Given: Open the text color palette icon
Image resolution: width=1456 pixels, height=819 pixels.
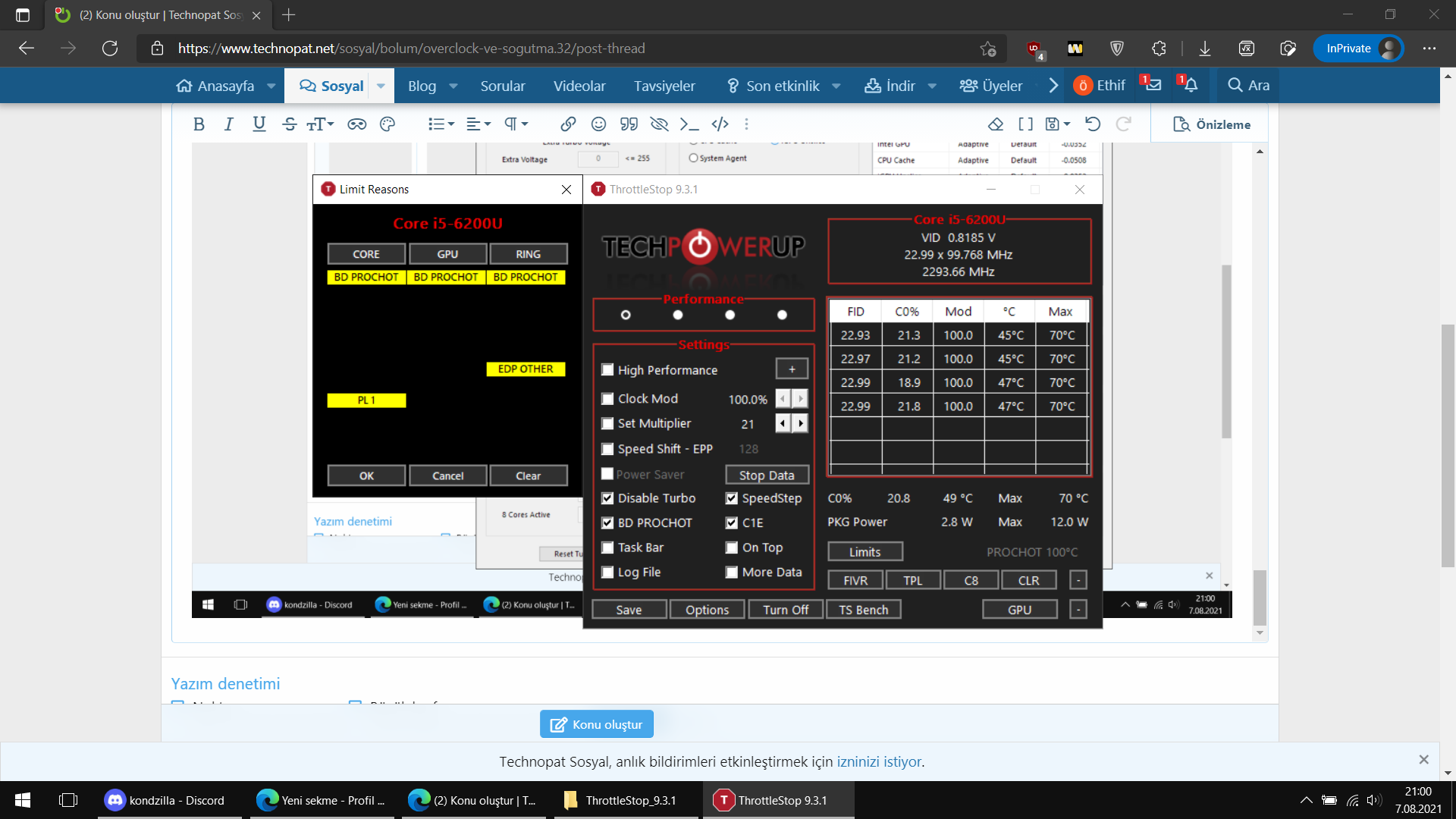Looking at the screenshot, I should click(x=388, y=124).
